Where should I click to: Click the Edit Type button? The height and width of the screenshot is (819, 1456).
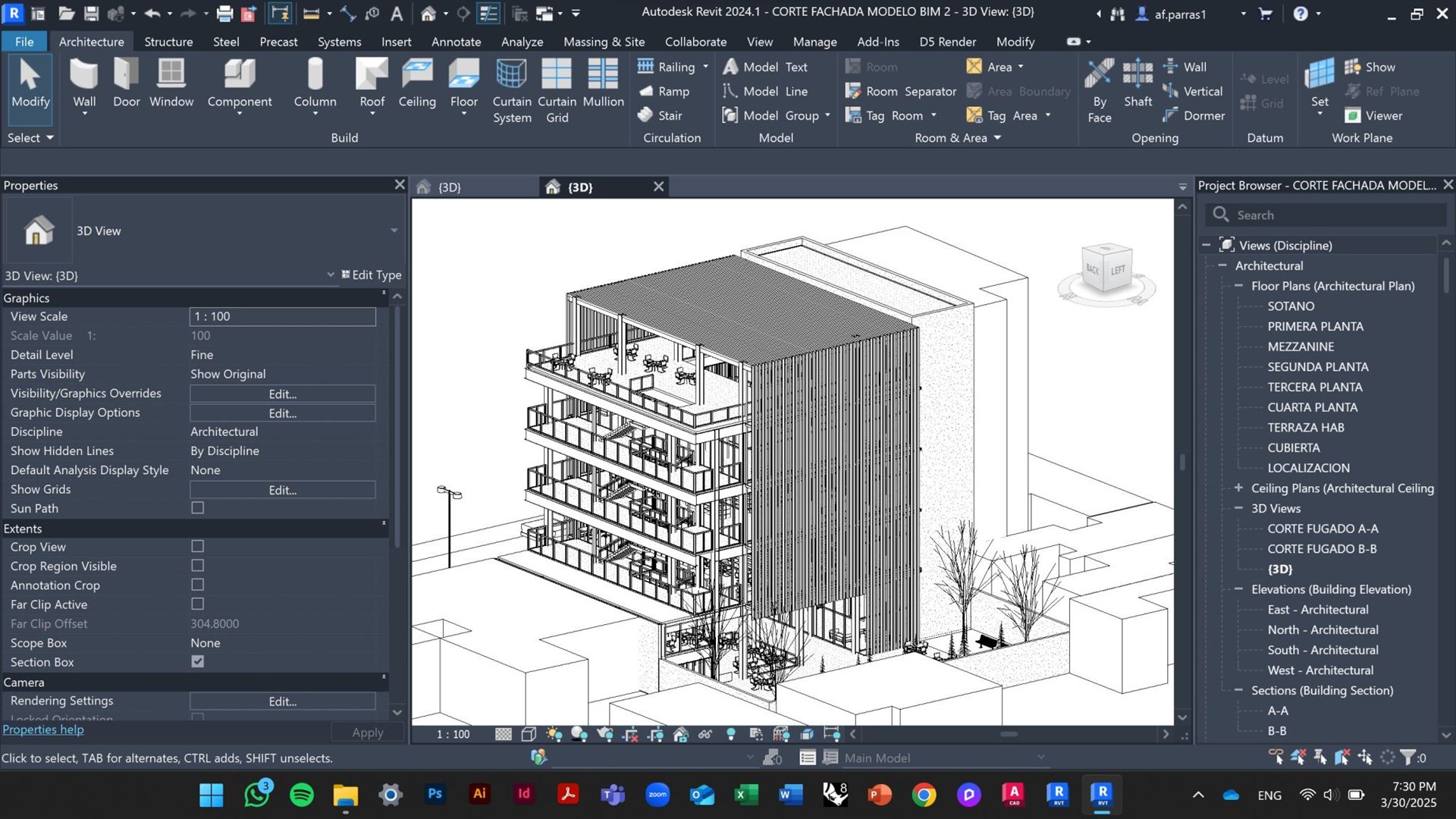coord(371,275)
